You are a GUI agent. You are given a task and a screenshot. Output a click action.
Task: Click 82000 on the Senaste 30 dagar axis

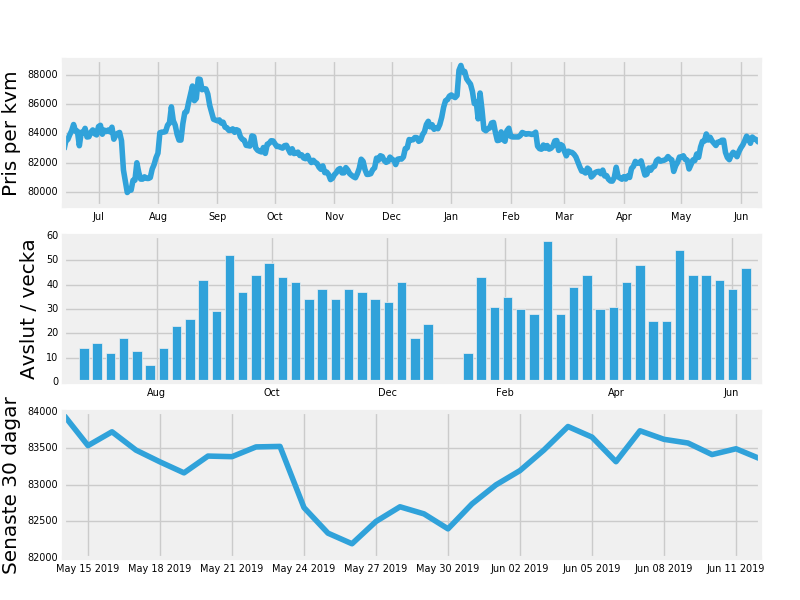(x=43, y=557)
